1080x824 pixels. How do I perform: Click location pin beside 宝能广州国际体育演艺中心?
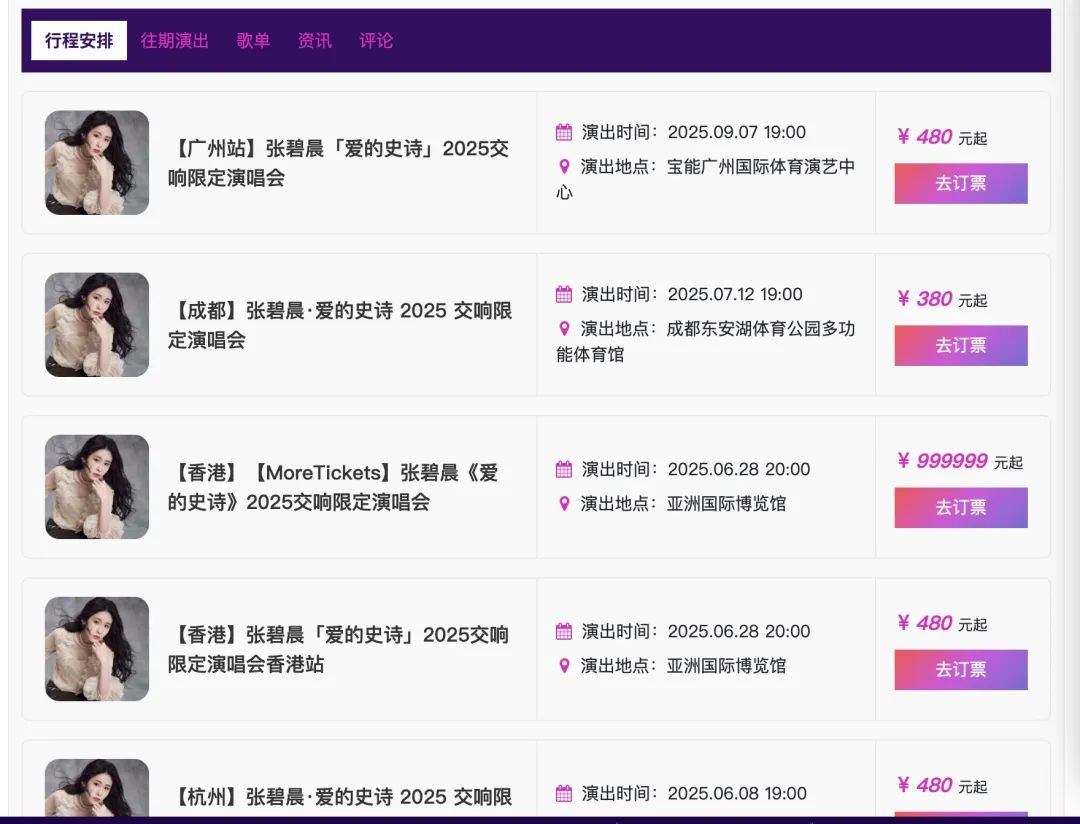click(x=564, y=167)
